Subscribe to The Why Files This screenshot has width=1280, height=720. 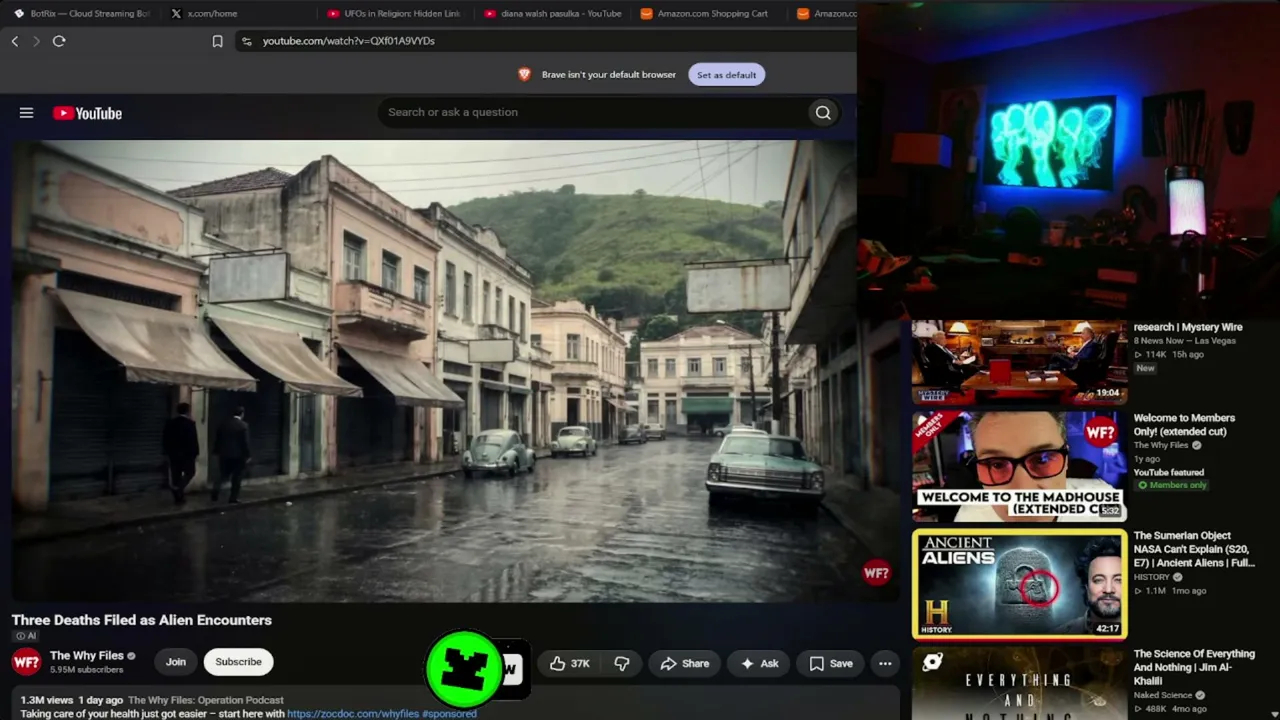click(x=238, y=662)
